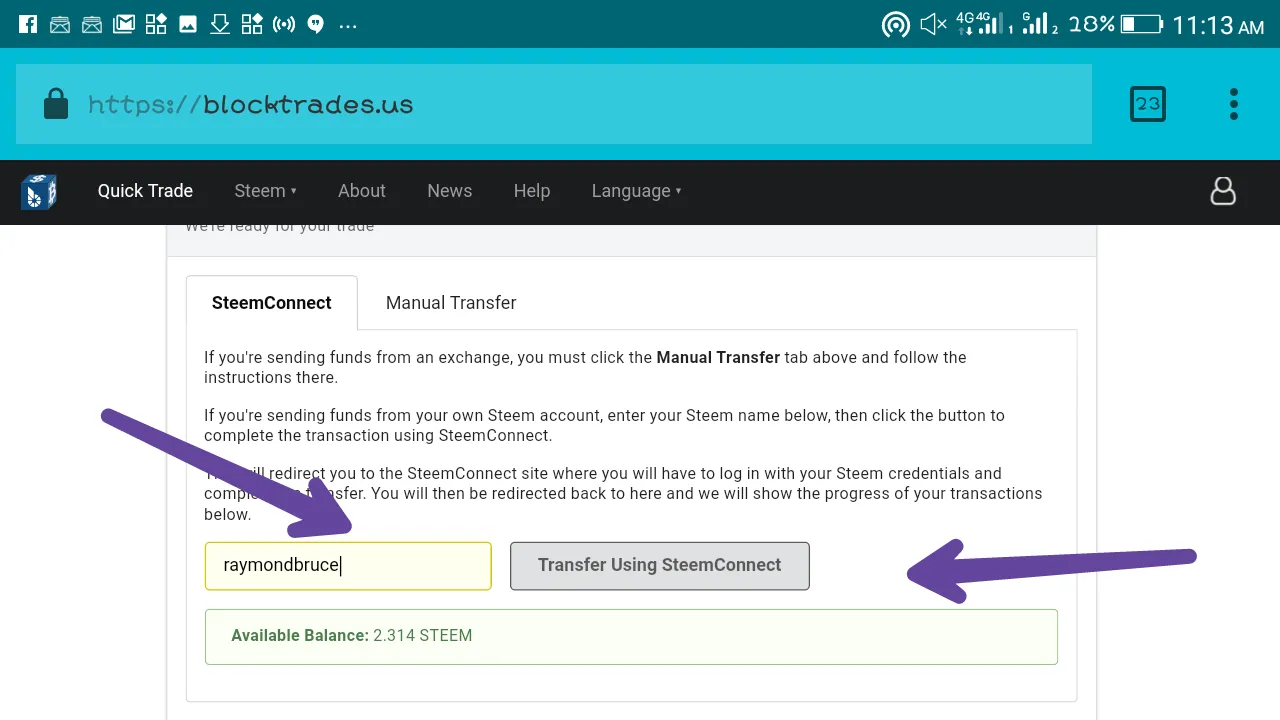
Task: View the padlock site security info
Action: [56, 104]
